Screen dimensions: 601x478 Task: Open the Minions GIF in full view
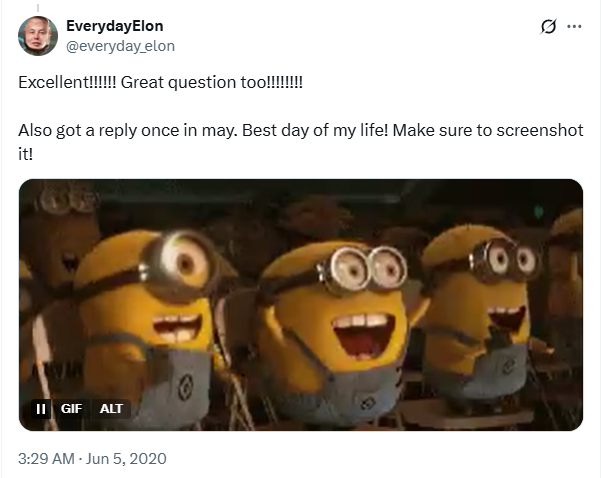[301, 305]
